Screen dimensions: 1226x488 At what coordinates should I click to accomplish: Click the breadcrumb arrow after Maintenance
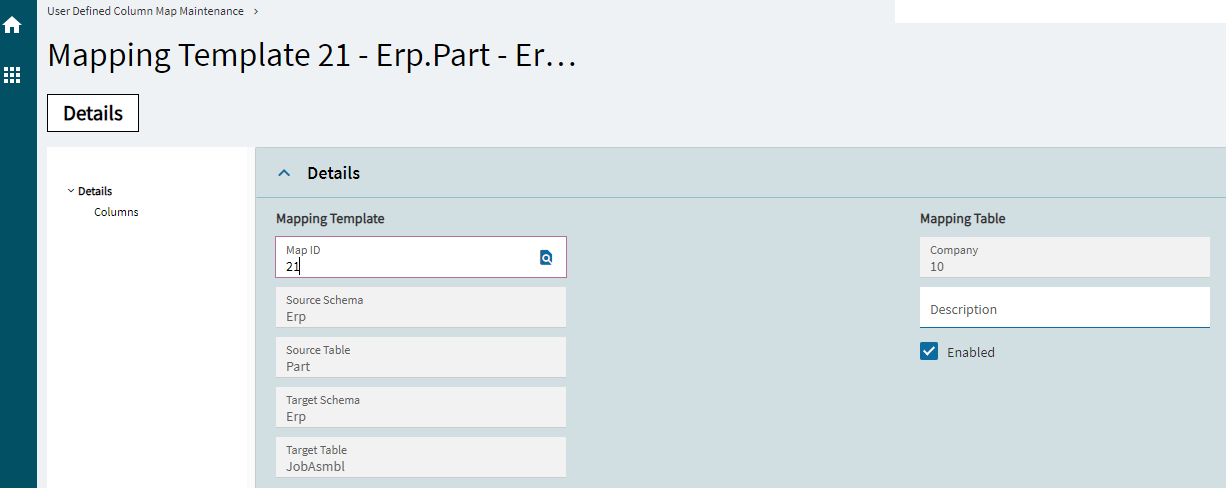click(256, 11)
